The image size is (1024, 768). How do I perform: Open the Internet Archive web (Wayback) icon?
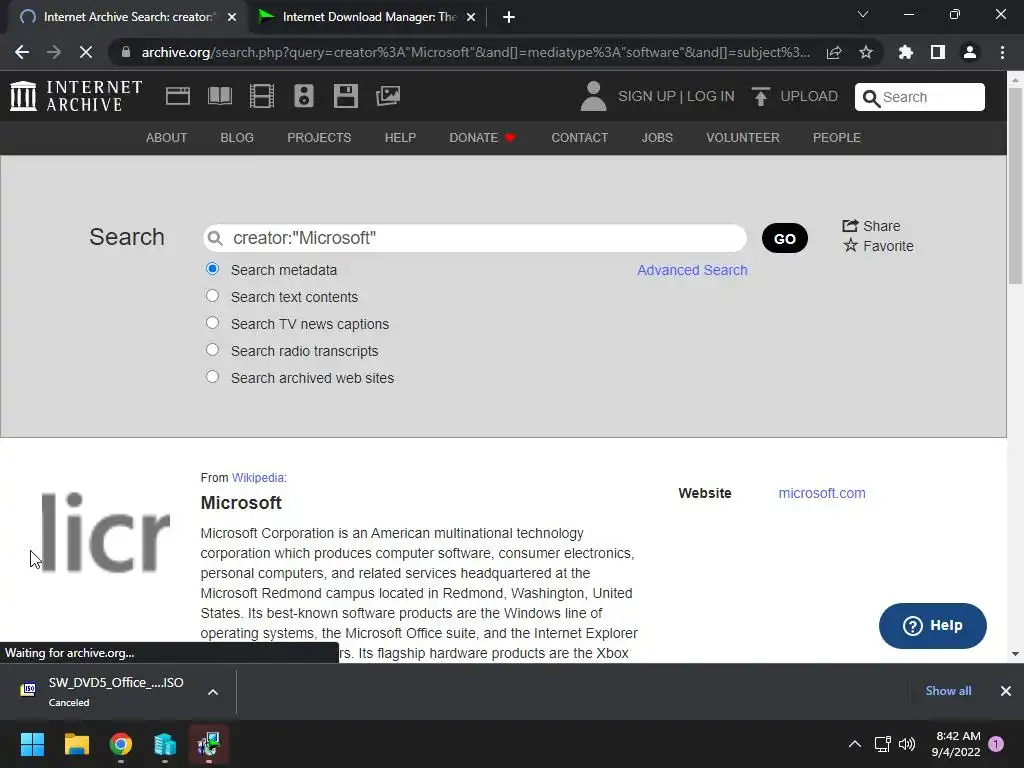click(178, 96)
